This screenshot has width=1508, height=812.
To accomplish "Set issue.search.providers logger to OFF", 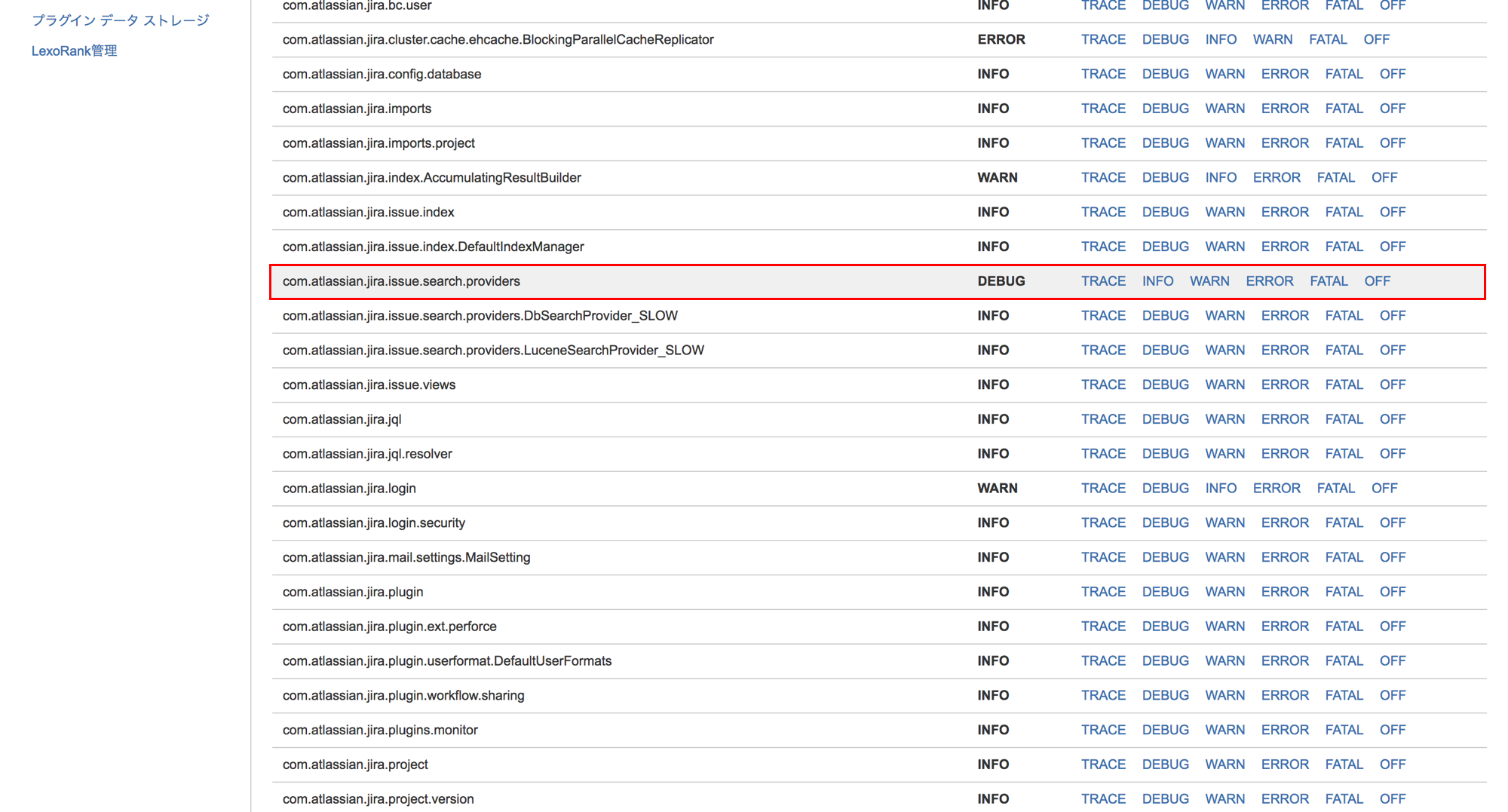I will 1377,281.
